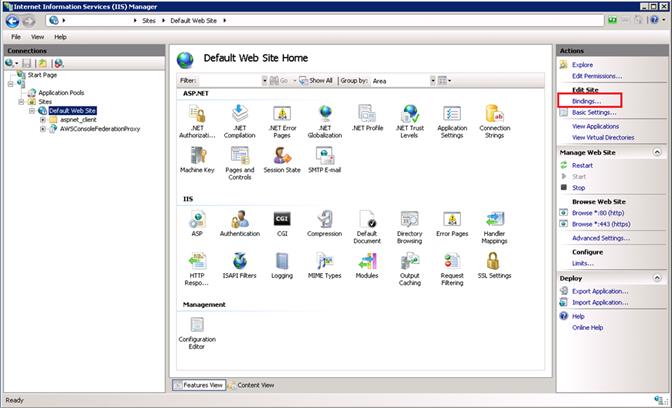Open the .NET Authorization Rules feature

click(197, 121)
